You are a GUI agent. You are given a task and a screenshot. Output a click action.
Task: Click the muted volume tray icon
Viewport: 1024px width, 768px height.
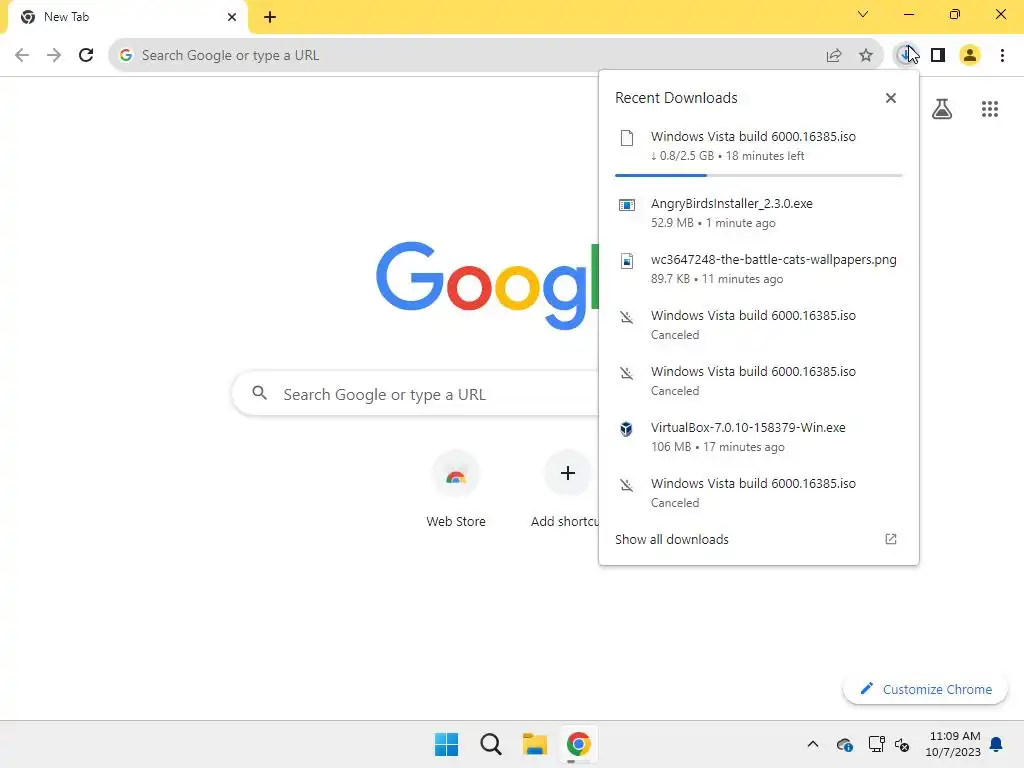point(902,744)
